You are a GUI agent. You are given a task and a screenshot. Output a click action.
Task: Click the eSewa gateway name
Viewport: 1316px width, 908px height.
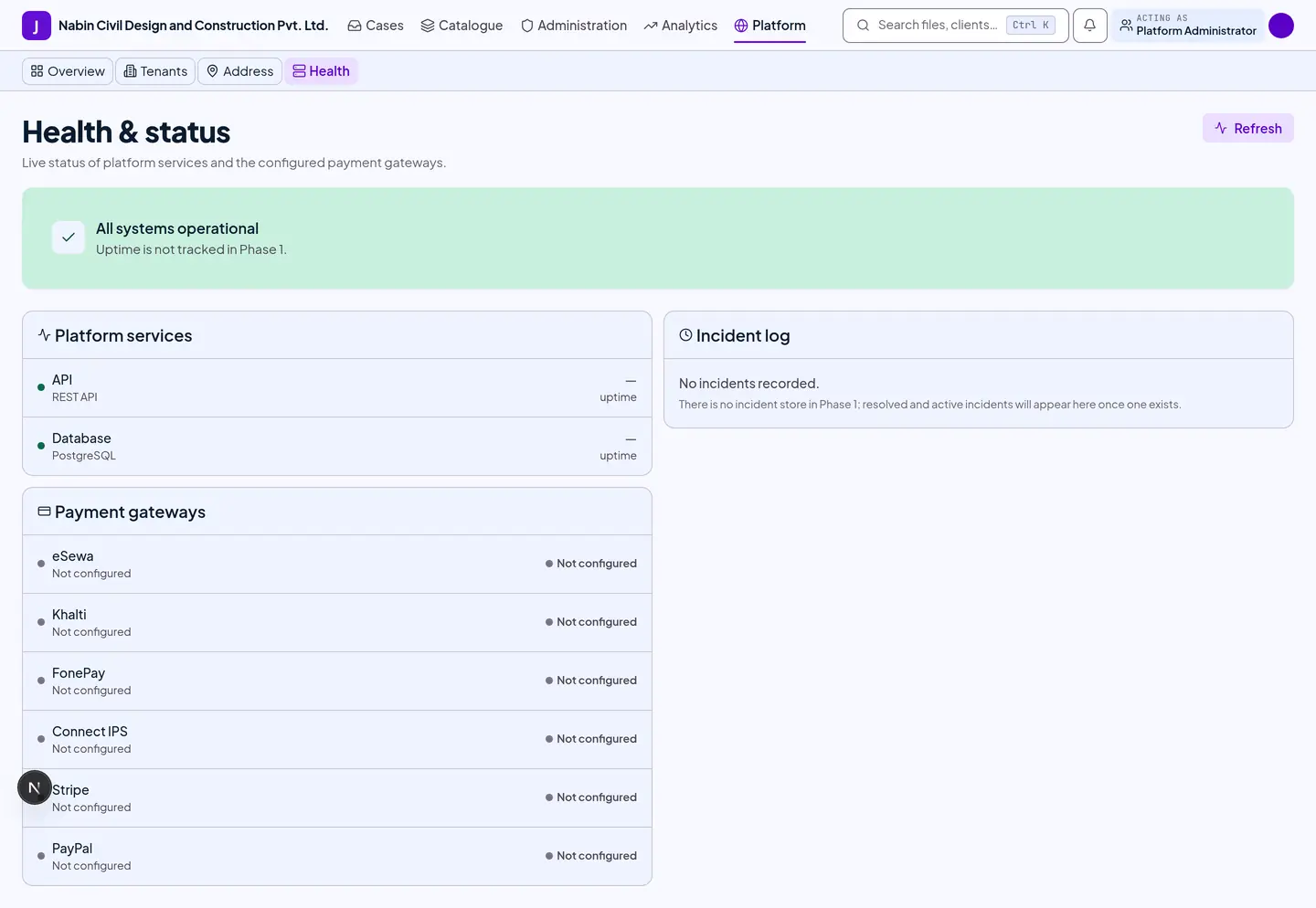tap(72, 556)
